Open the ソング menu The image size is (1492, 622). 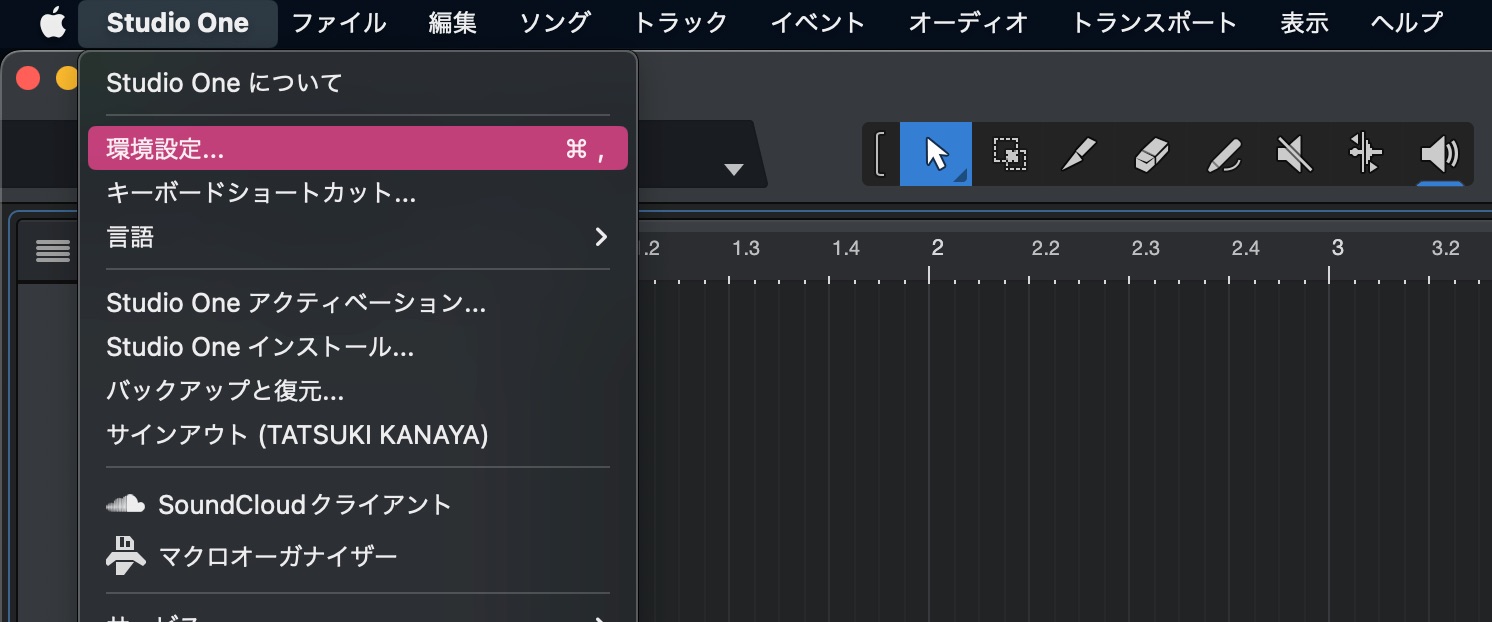coord(556,22)
